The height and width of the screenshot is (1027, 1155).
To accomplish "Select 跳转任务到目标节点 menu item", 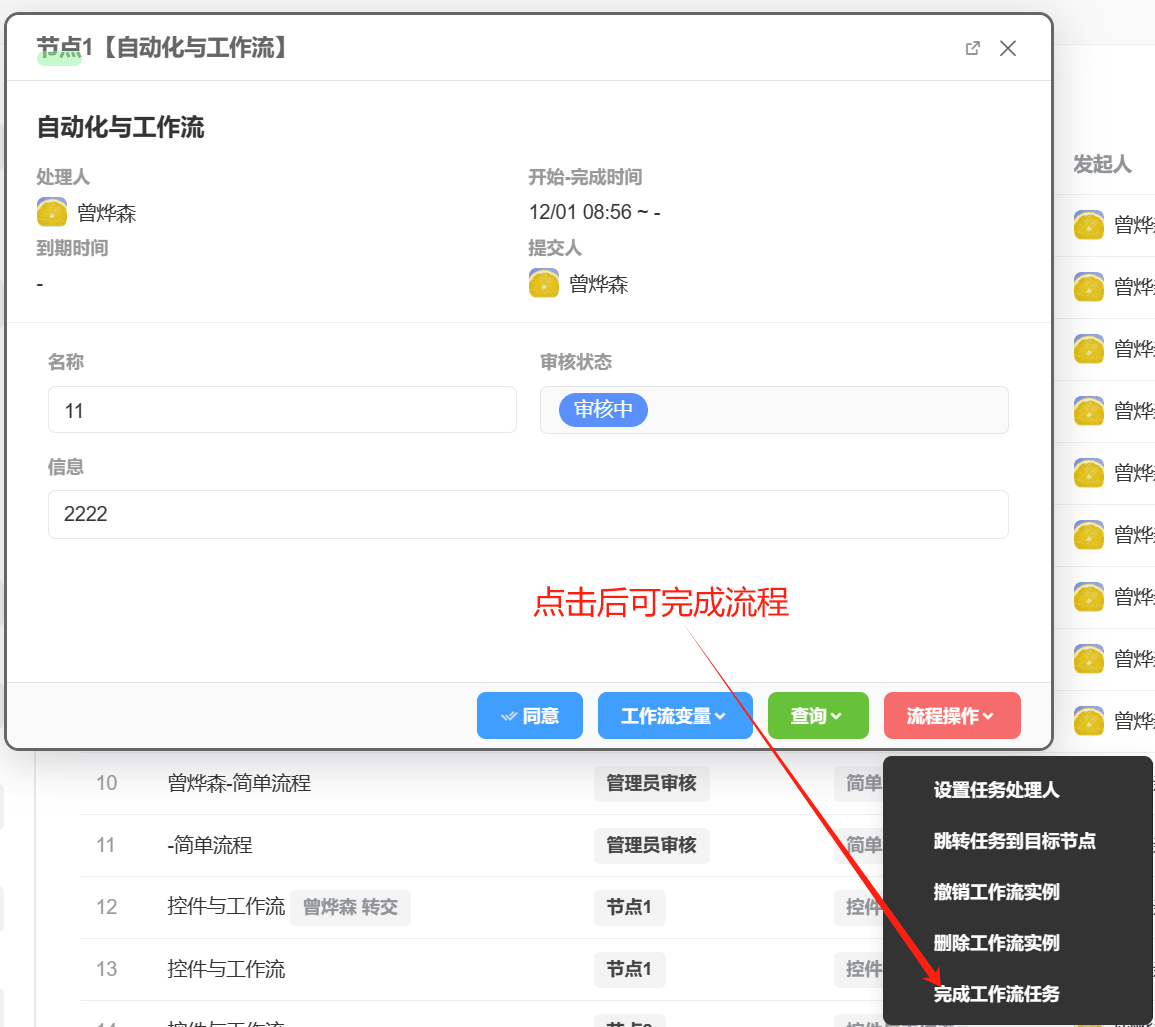I will 1014,841.
